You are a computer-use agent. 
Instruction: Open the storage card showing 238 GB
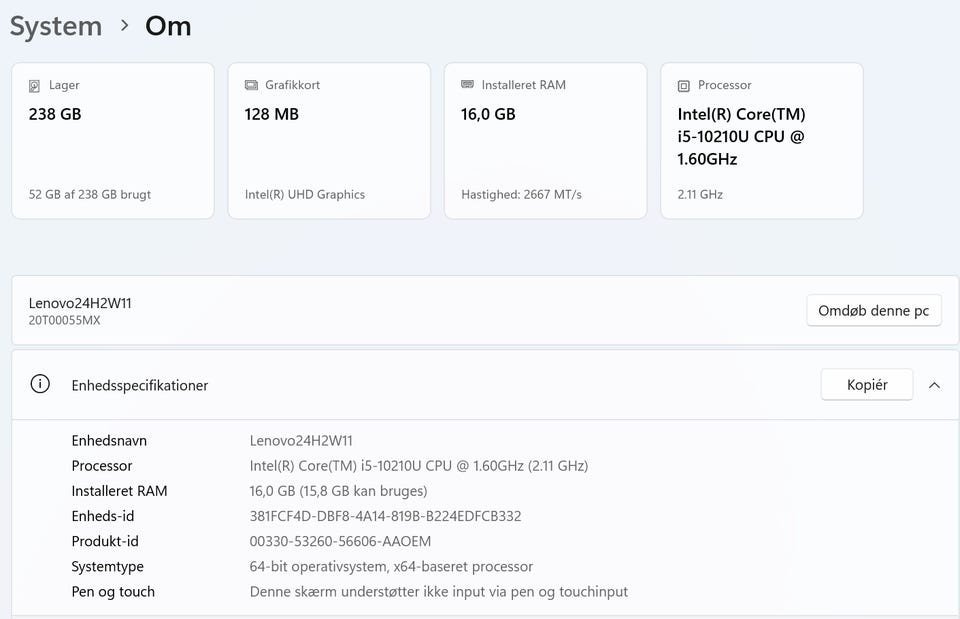[113, 140]
